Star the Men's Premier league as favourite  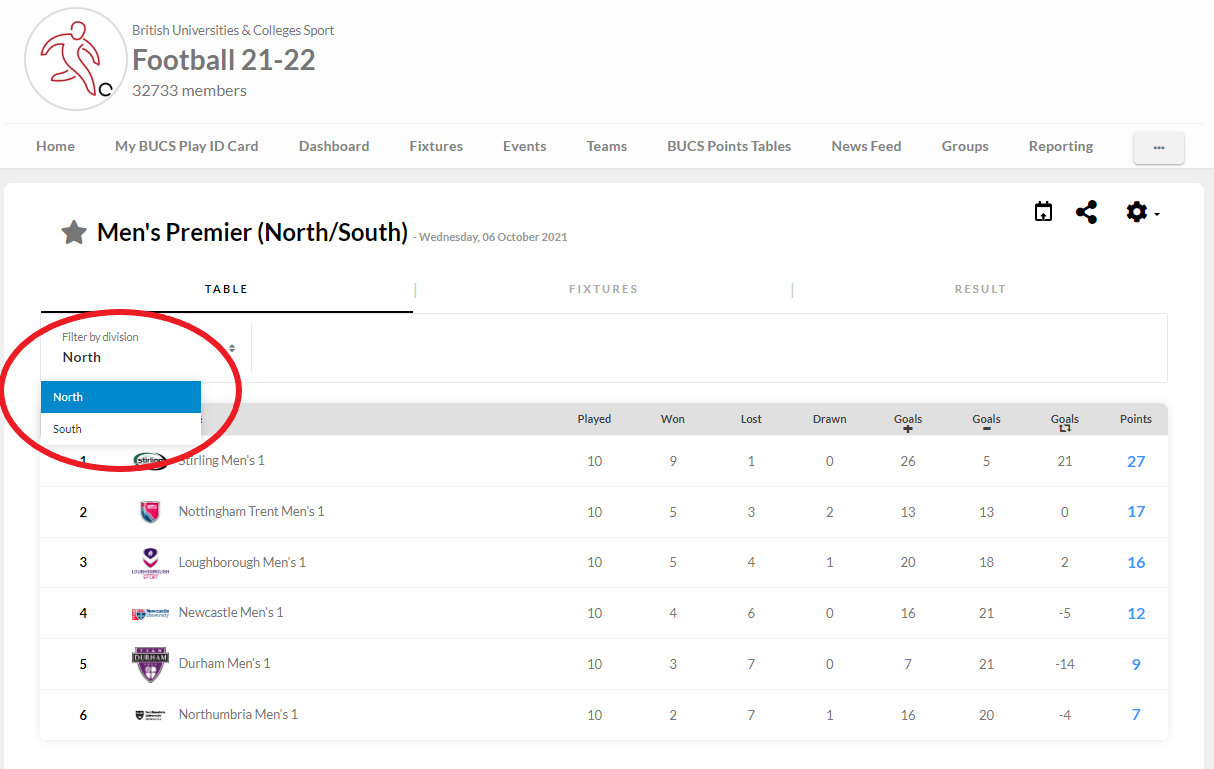click(74, 233)
